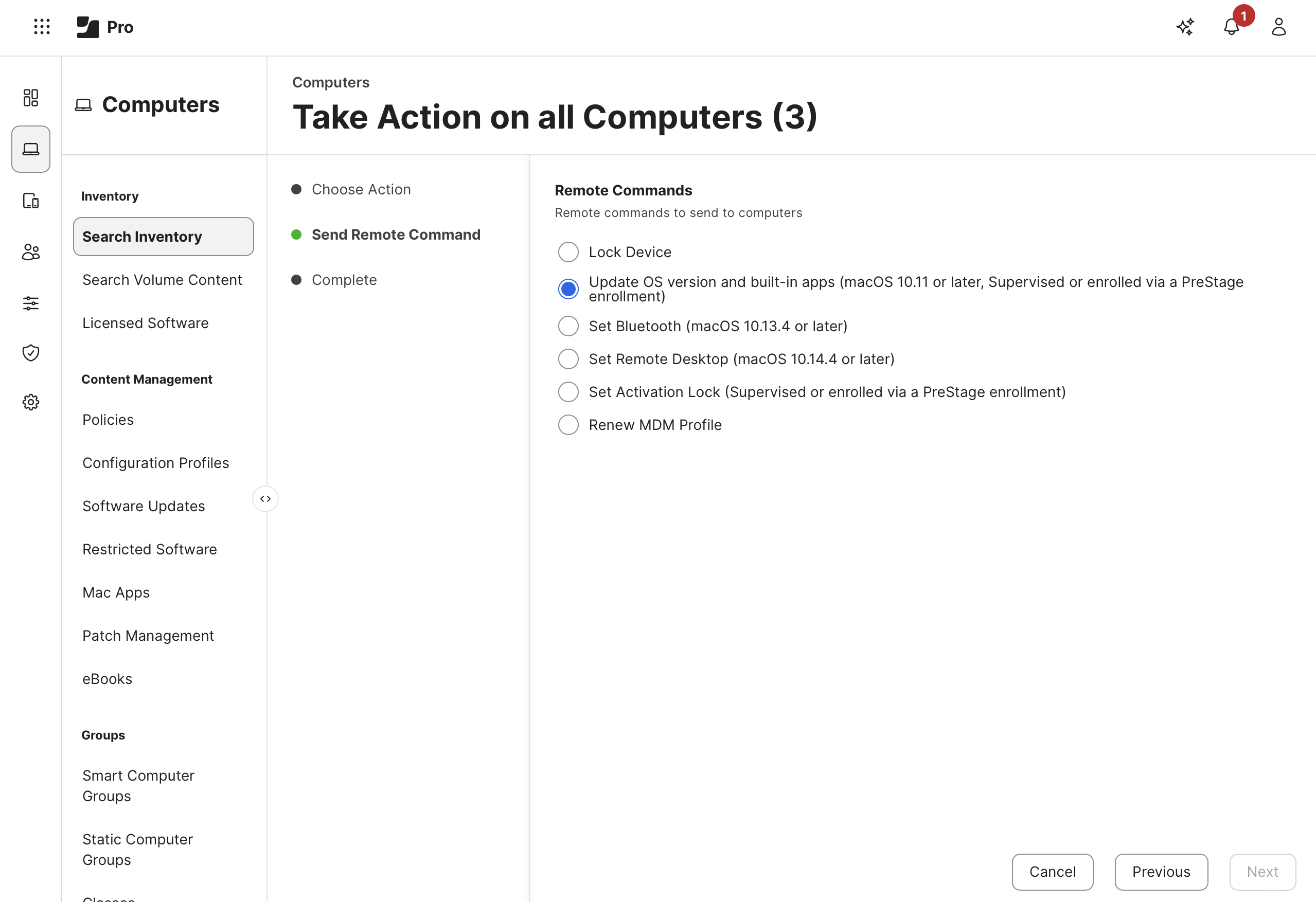This screenshot has width=1316, height=902.
Task: Open notifications bell icon
Action: pos(1231,27)
